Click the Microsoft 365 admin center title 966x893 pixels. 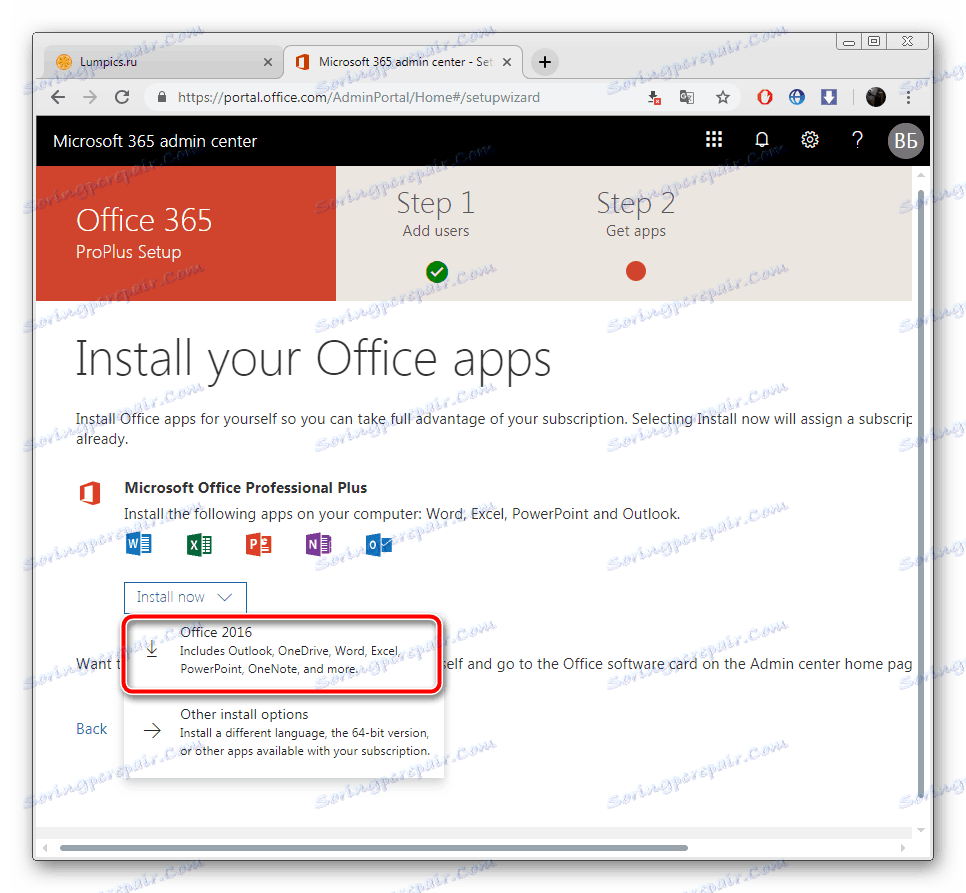[x=155, y=141]
